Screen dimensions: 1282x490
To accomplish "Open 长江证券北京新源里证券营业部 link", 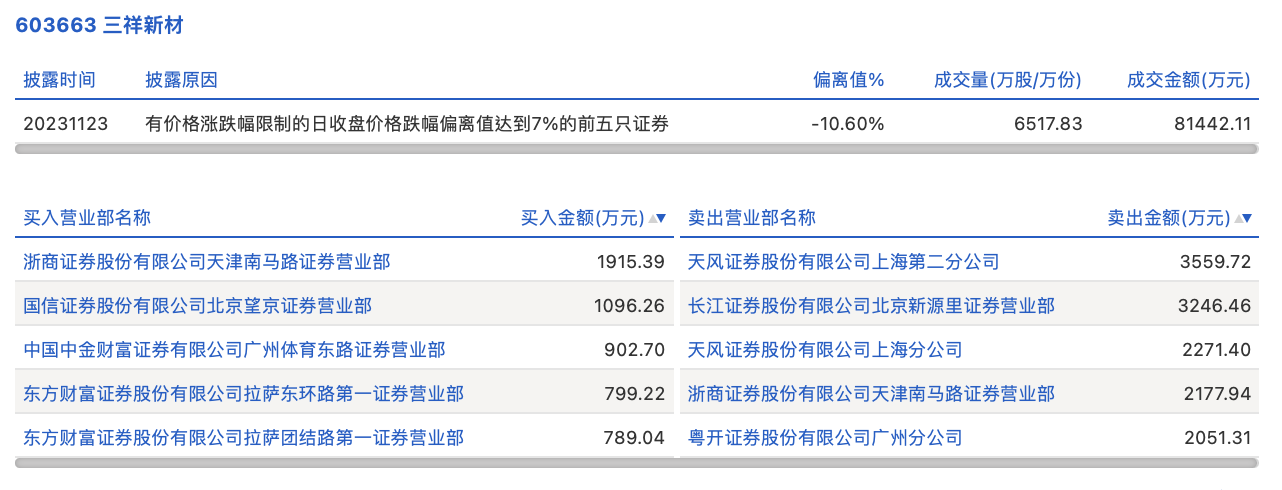I will click(x=871, y=306).
